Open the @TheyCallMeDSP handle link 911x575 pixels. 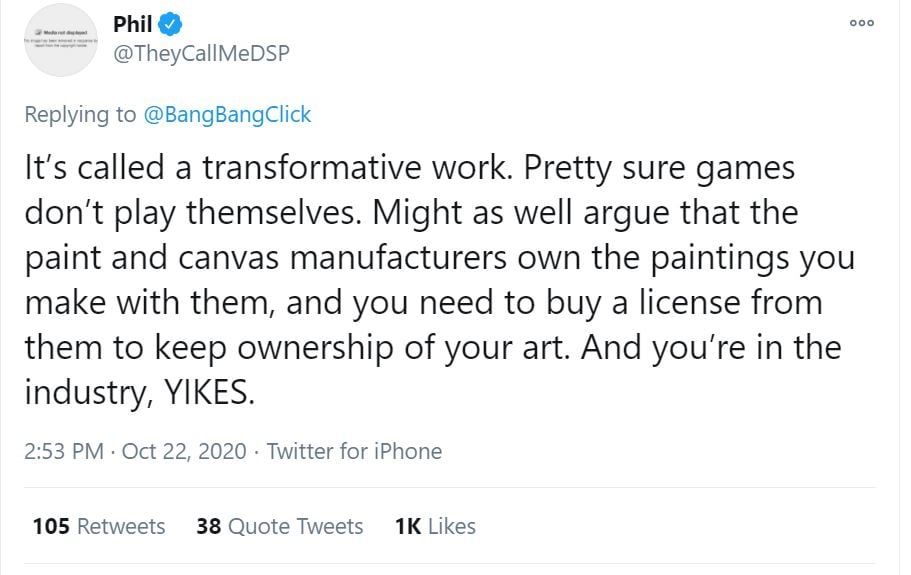coord(201,53)
